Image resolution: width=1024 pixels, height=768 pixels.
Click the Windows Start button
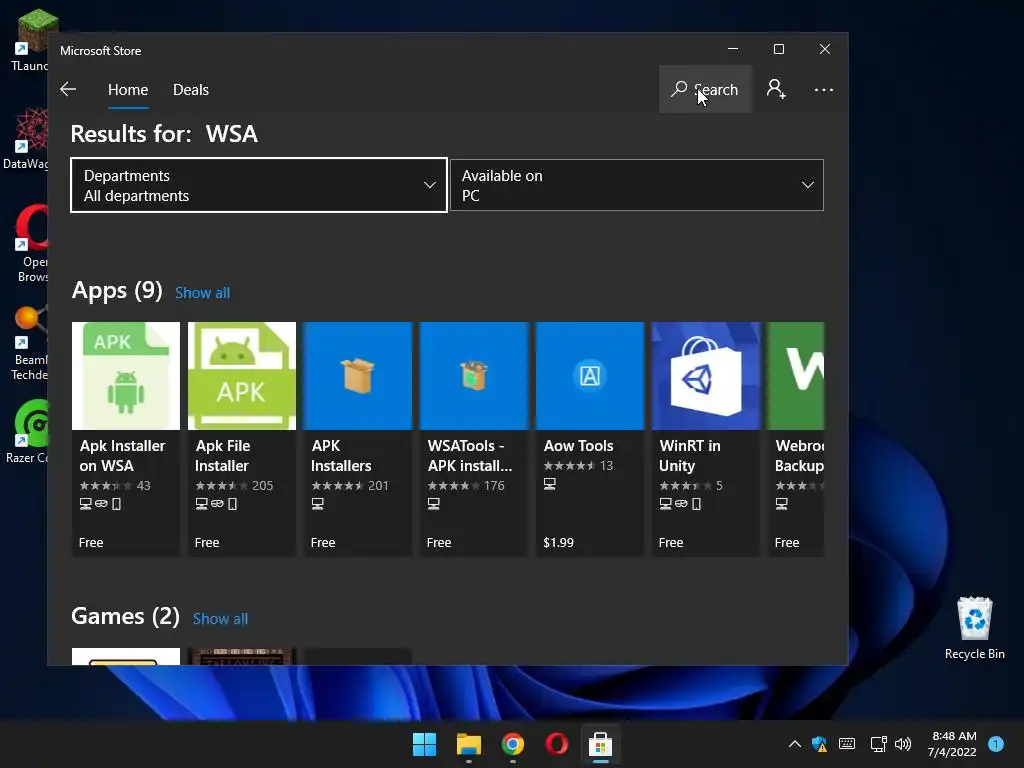424,744
